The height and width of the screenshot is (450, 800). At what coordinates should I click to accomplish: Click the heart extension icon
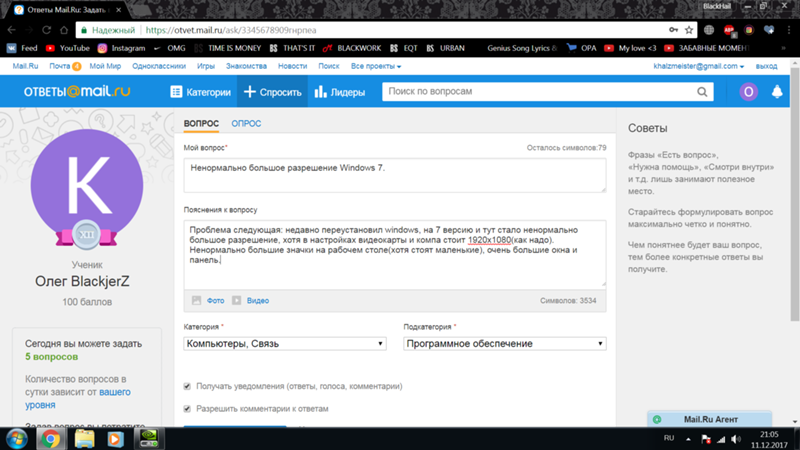[769, 30]
